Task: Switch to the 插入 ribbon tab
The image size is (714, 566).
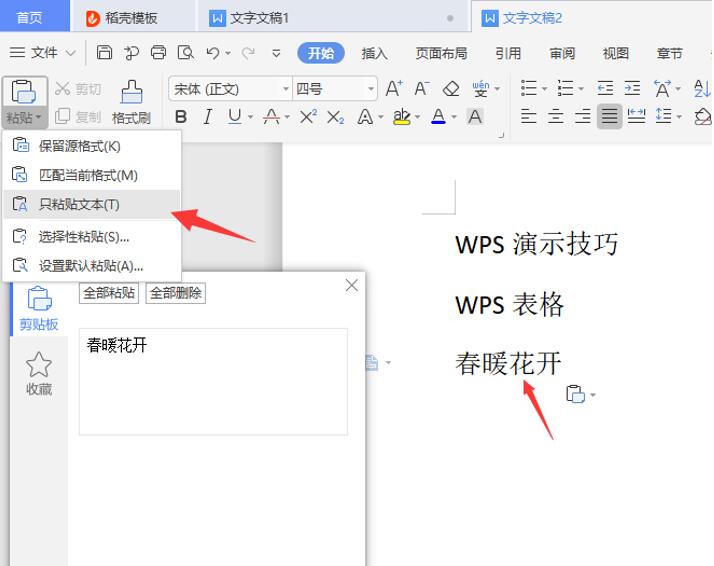Action: pyautogui.click(x=374, y=53)
